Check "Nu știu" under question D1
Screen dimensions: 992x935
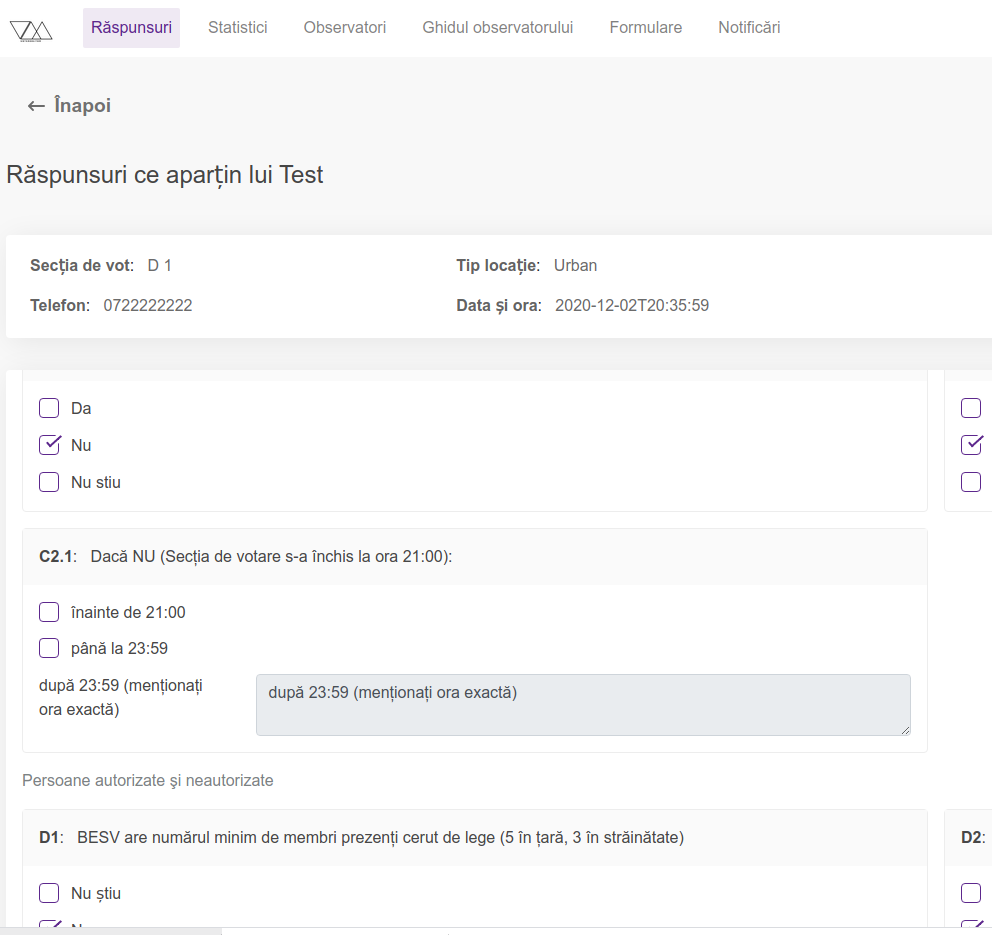click(x=49, y=892)
